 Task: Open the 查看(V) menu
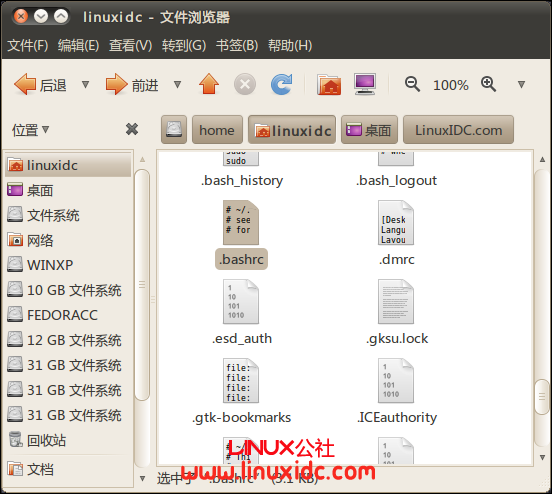pos(130,45)
